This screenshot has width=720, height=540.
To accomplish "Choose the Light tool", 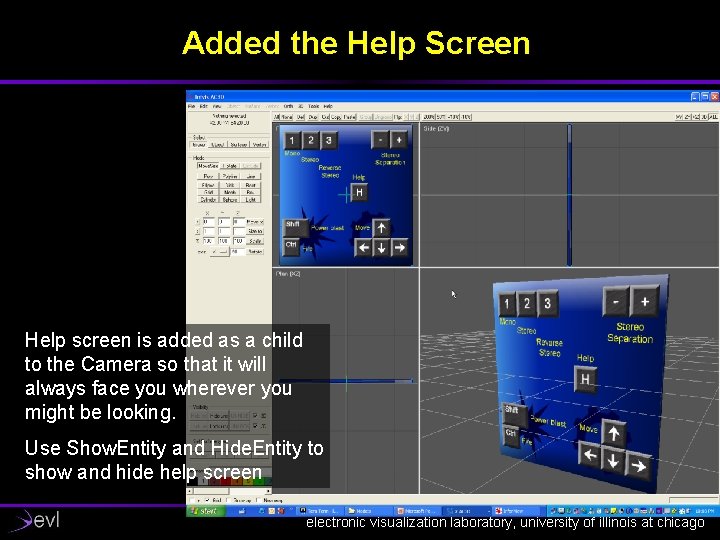I will 251,200.
